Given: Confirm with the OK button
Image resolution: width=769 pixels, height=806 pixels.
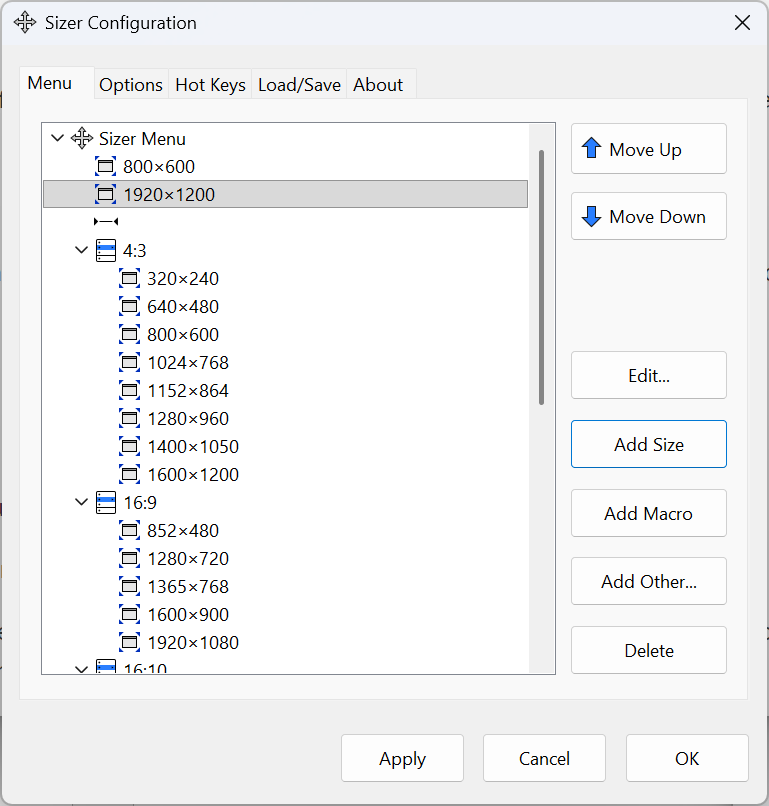Looking at the screenshot, I should pos(687,758).
